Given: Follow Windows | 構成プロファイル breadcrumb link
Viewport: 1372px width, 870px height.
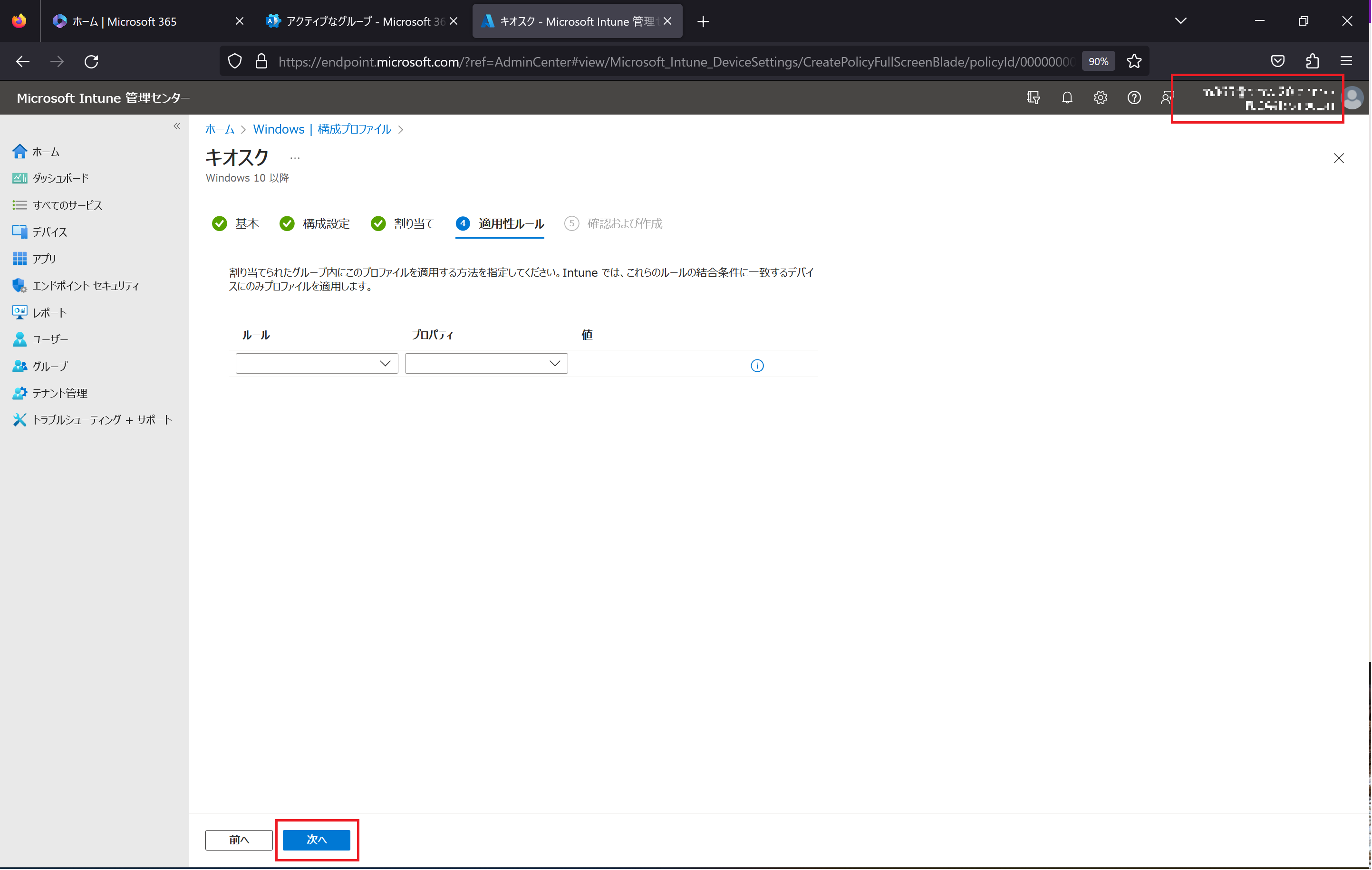Looking at the screenshot, I should tap(322, 129).
